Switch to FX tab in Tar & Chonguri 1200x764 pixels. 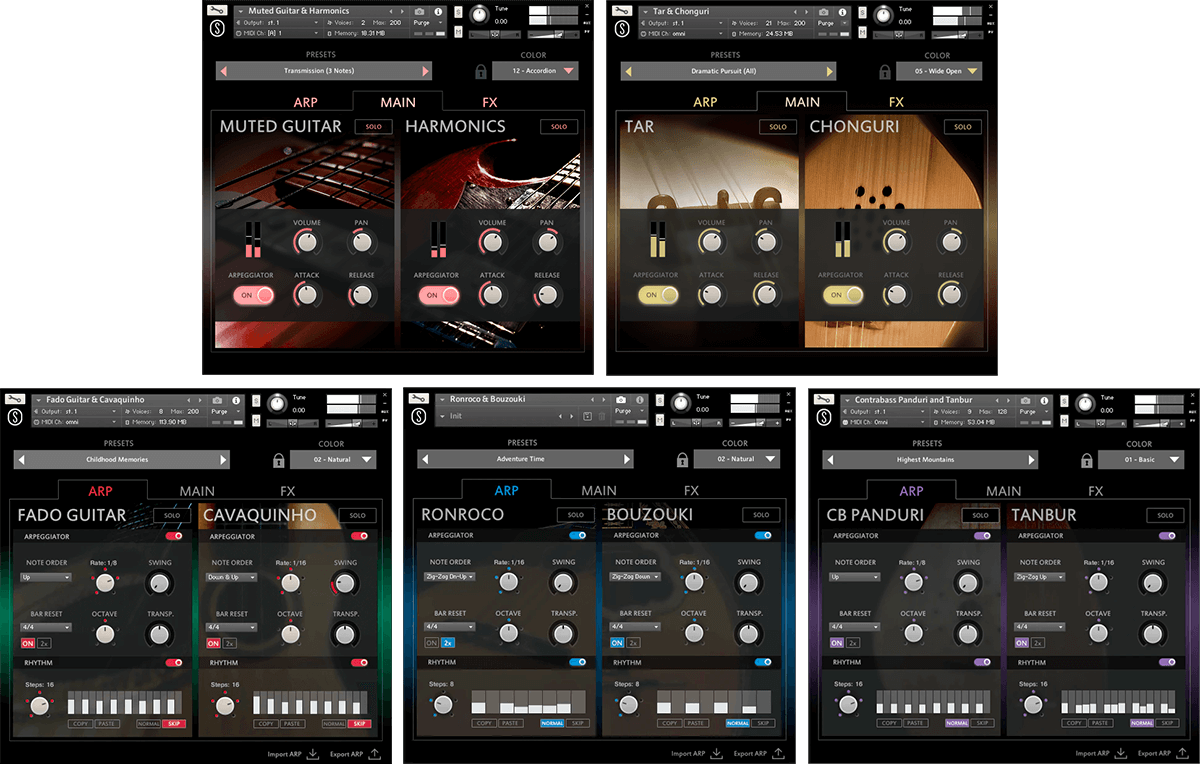coord(896,102)
